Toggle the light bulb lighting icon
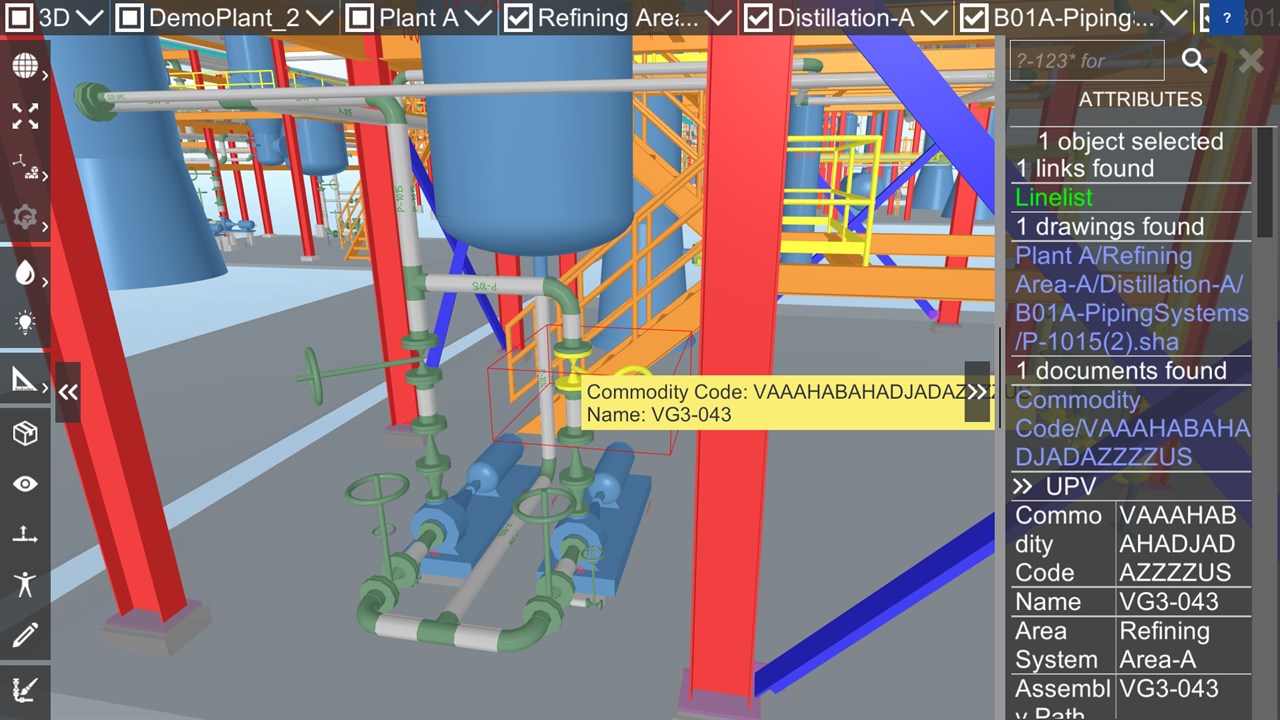Viewport: 1280px width, 720px height. click(x=24, y=322)
